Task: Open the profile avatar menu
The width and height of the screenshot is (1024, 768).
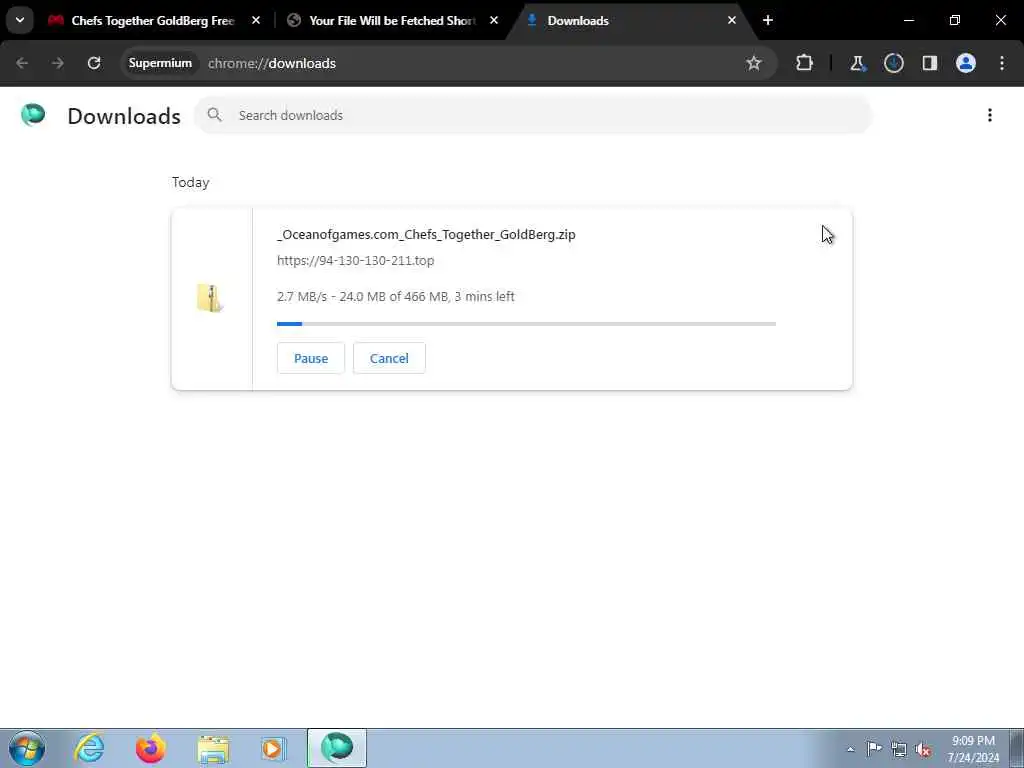Action: tap(966, 63)
